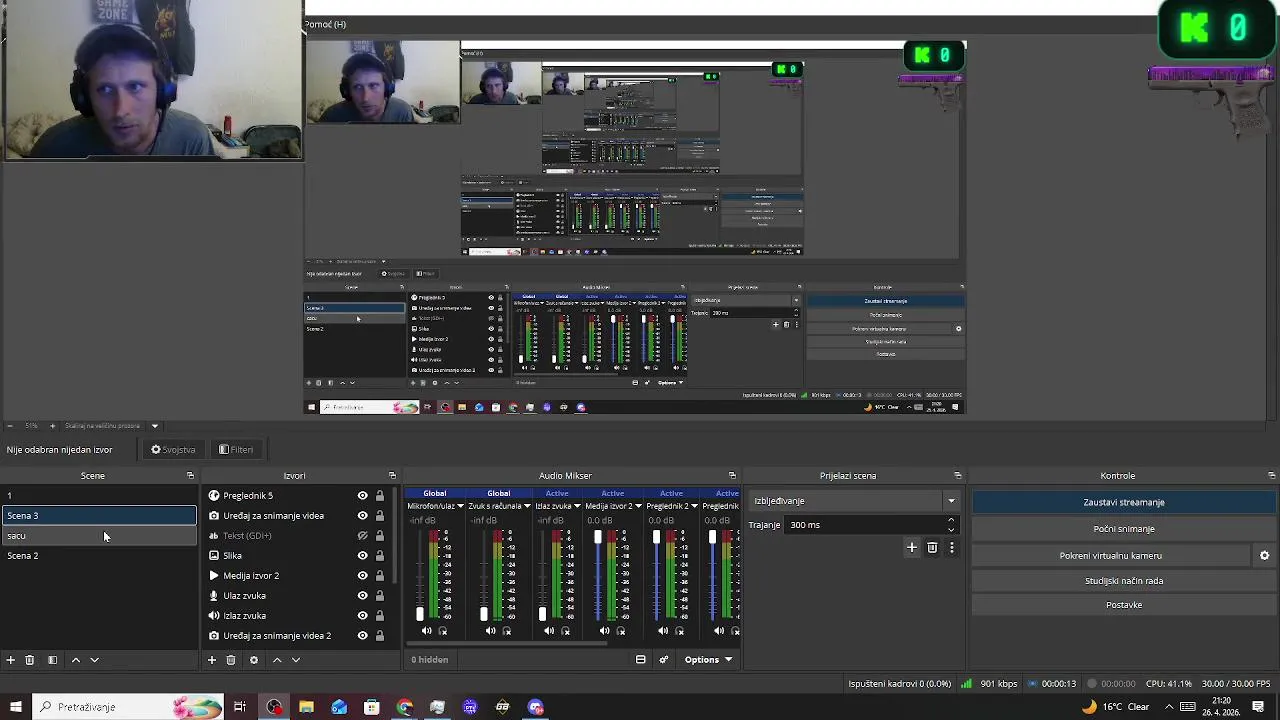Remove selected source with Izvori trash icon
Viewport: 1280px width, 720px height.
[231, 660]
